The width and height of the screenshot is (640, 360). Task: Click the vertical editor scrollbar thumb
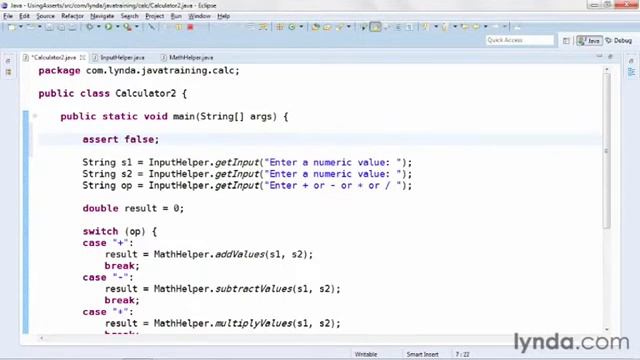(607, 151)
